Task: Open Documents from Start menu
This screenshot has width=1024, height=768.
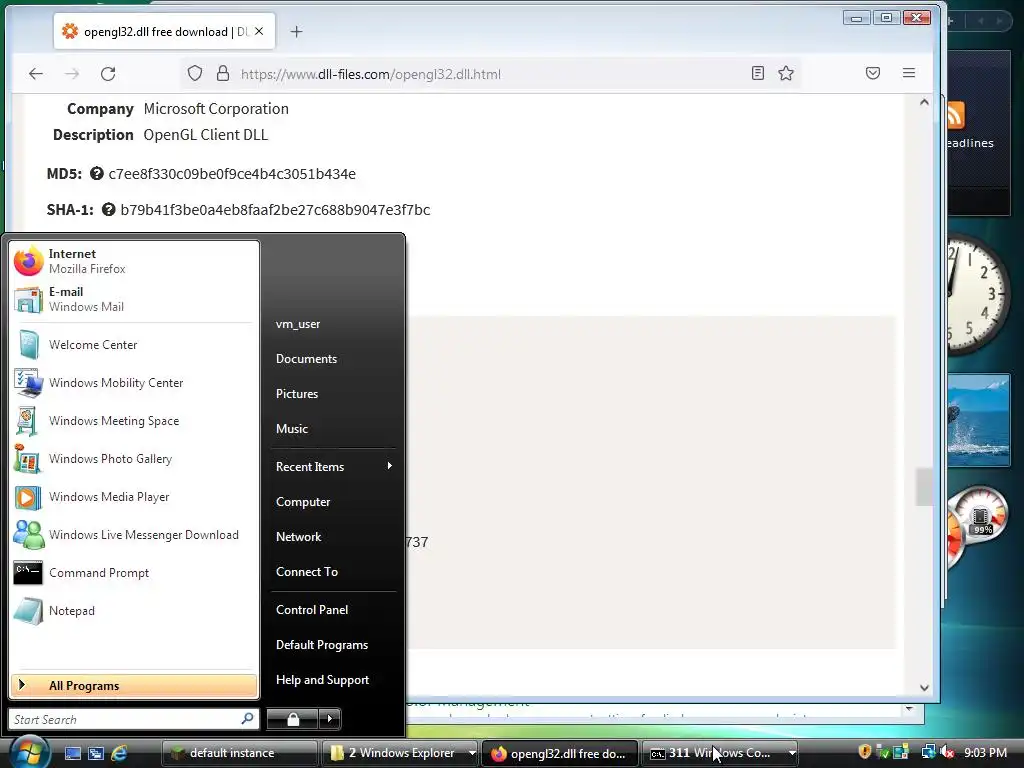Action: [306, 359]
